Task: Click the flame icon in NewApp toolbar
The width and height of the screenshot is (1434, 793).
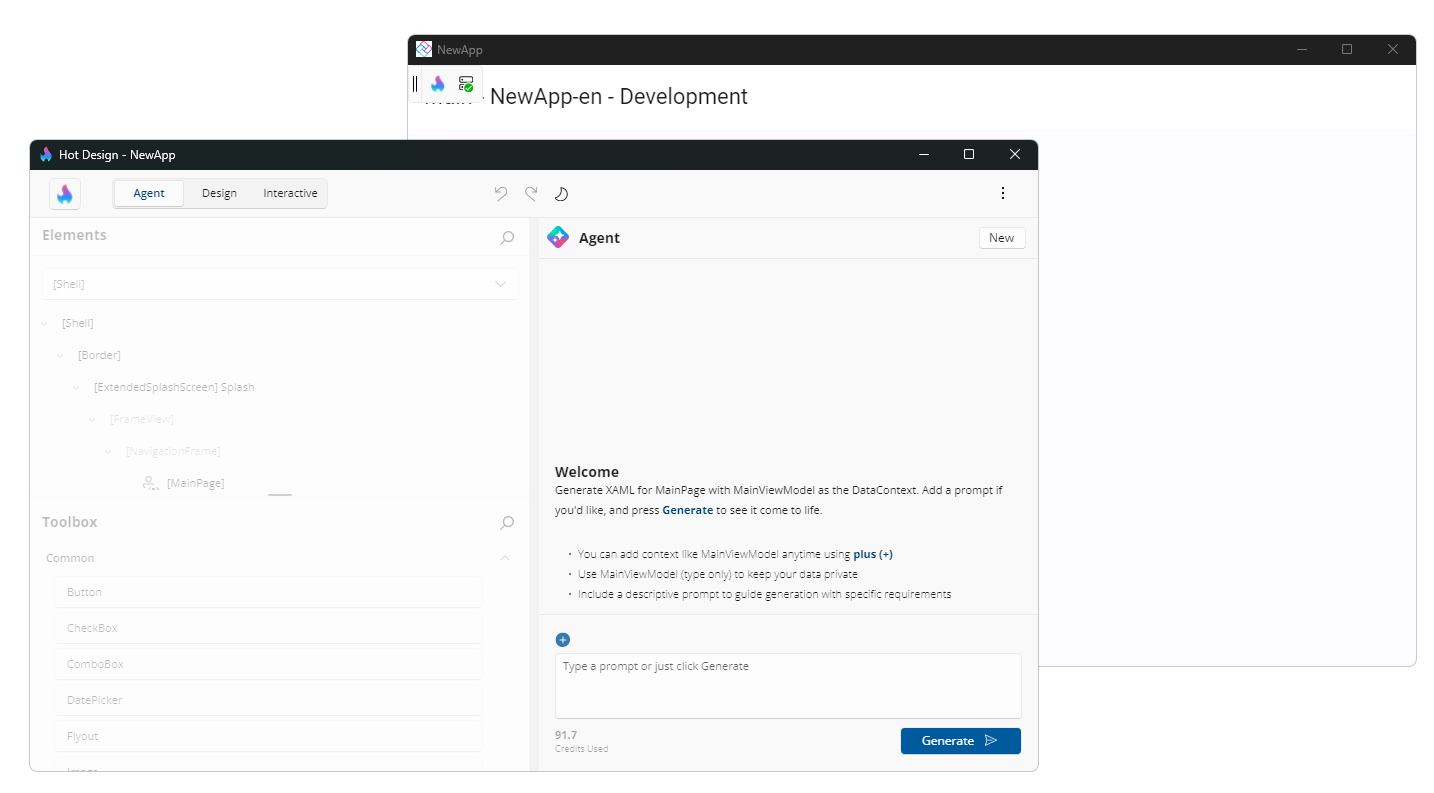Action: [438, 84]
